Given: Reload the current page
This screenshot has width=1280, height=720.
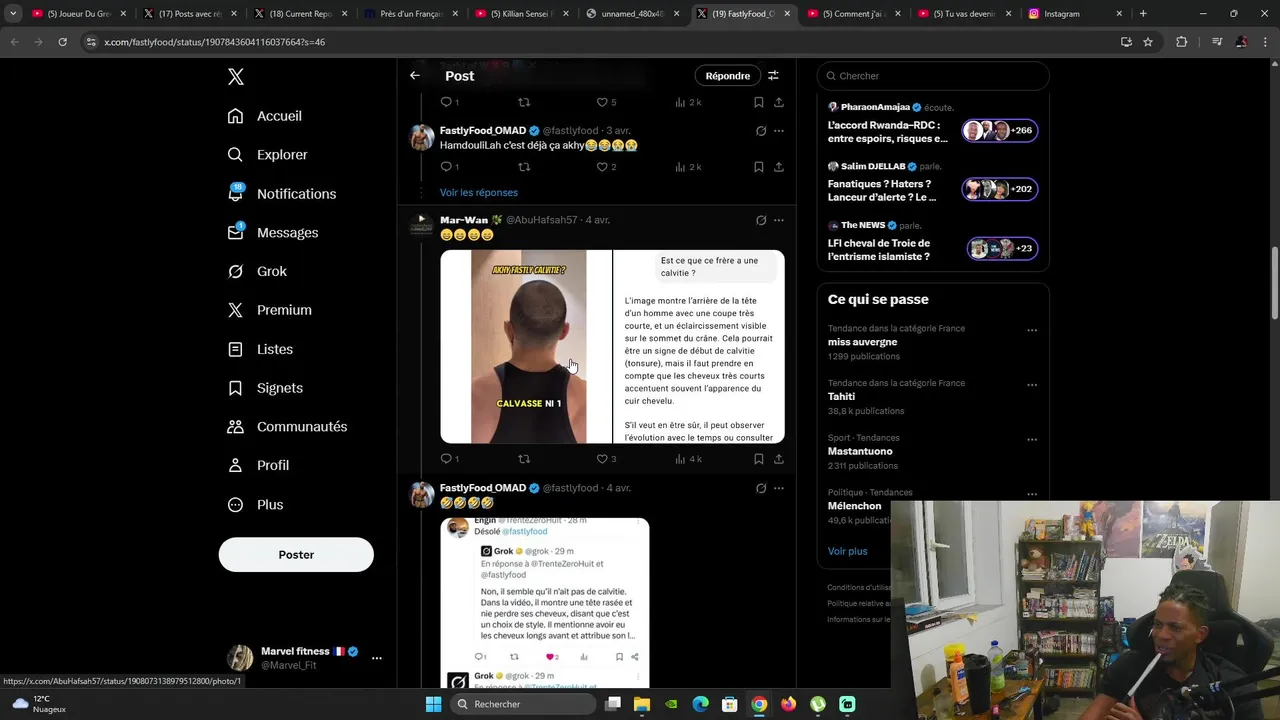Looking at the screenshot, I should point(62,42).
